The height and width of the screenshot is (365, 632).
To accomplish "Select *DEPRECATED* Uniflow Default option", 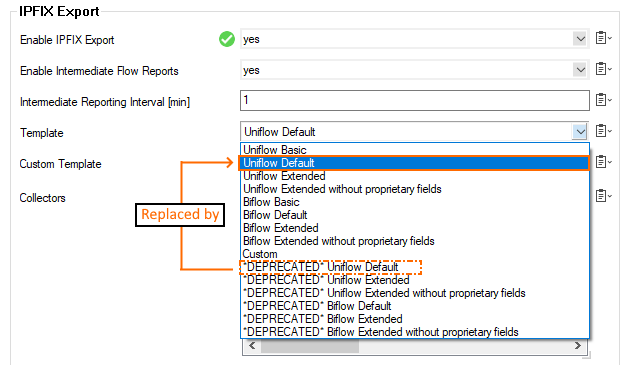I will click(x=415, y=267).
